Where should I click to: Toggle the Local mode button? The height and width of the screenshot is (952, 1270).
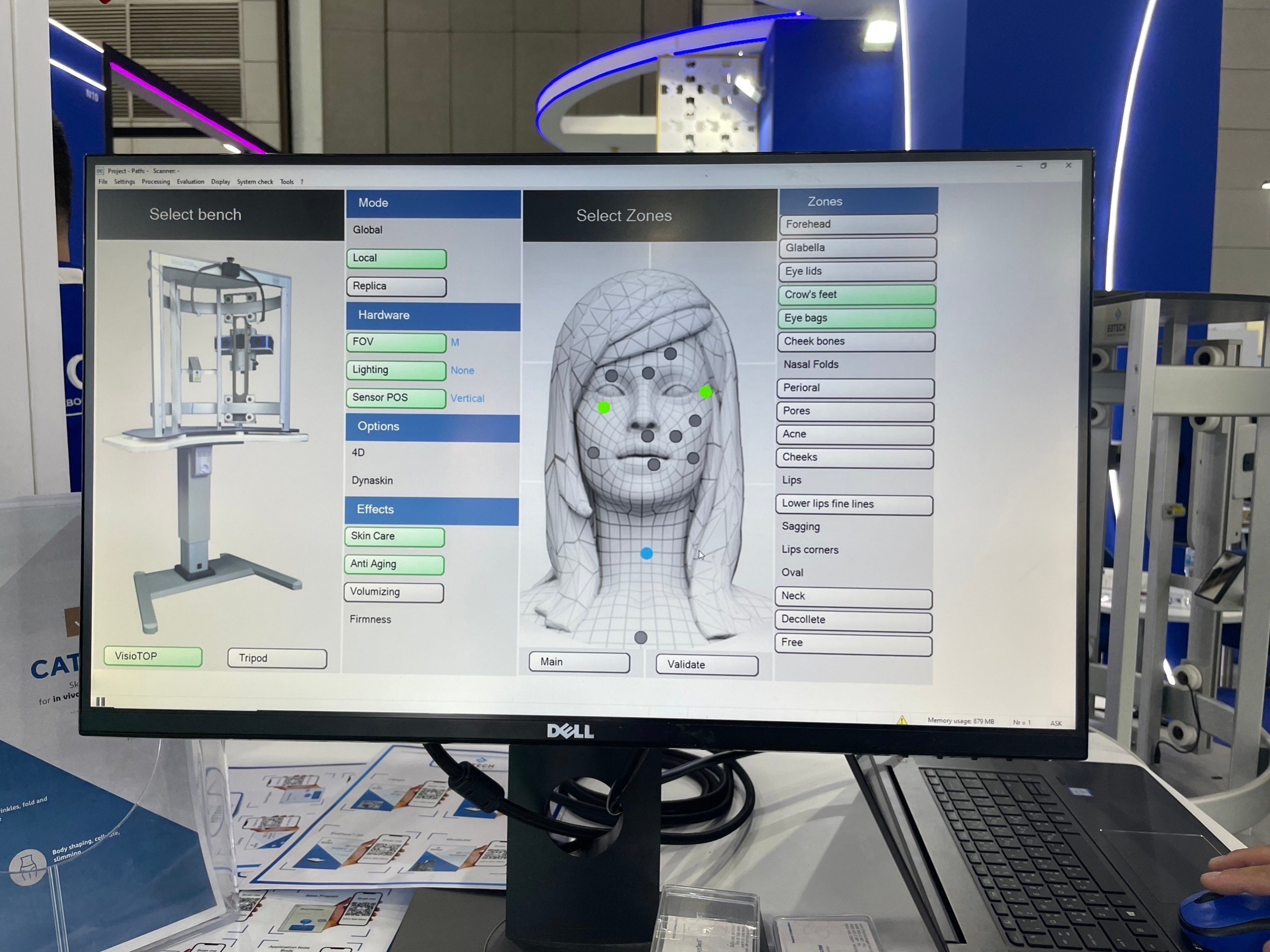(396, 258)
